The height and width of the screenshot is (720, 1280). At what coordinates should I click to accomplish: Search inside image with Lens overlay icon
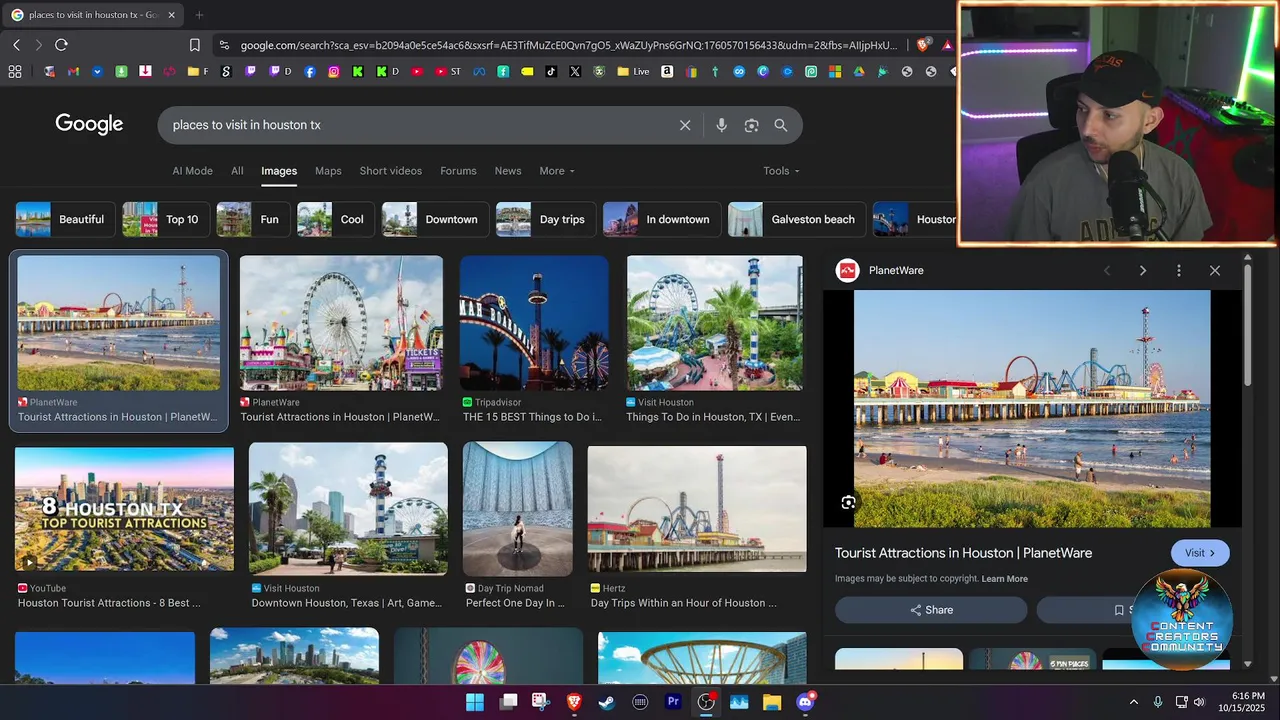[848, 503]
